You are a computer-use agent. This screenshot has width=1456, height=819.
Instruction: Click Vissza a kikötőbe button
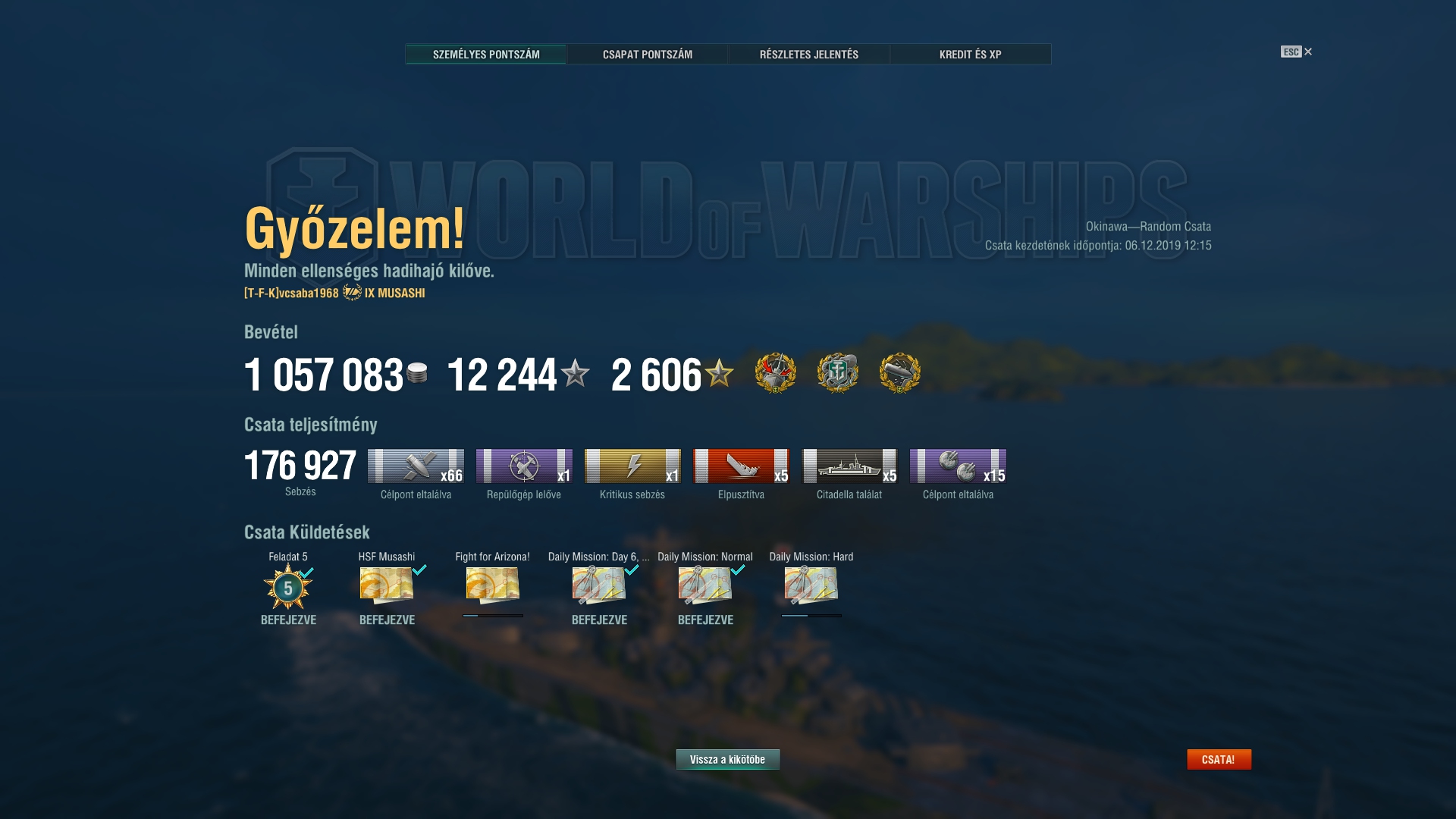pos(728,759)
